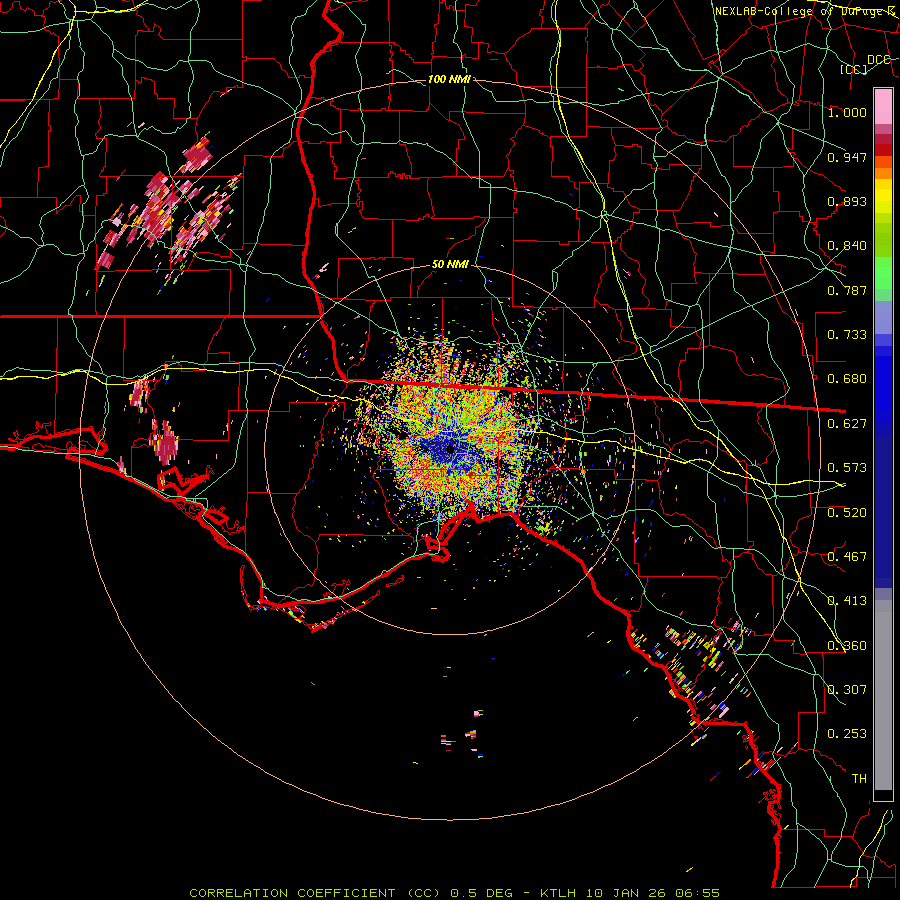Viewport: 900px width, 900px height.
Task: Click the 0.307 legend value
Action: pos(847,690)
